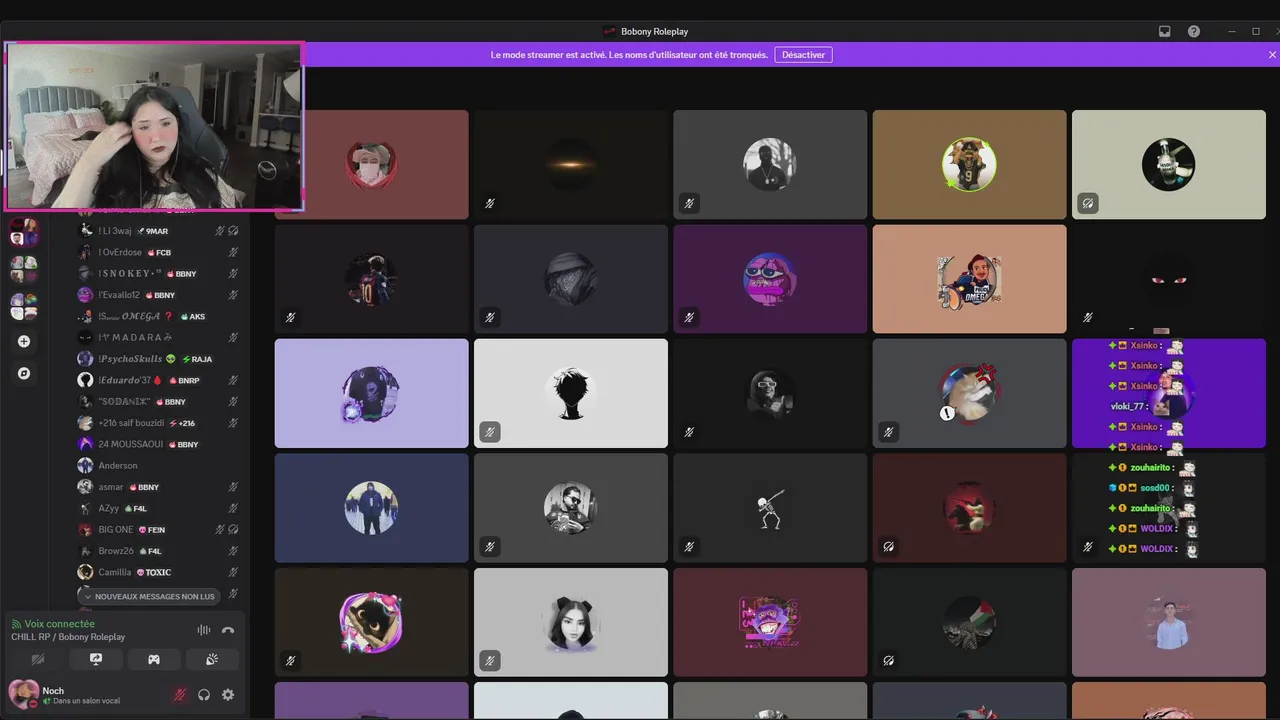Focus the glowing orange streak avatar tile
Image resolution: width=1280 pixels, height=720 pixels.
tap(571, 164)
